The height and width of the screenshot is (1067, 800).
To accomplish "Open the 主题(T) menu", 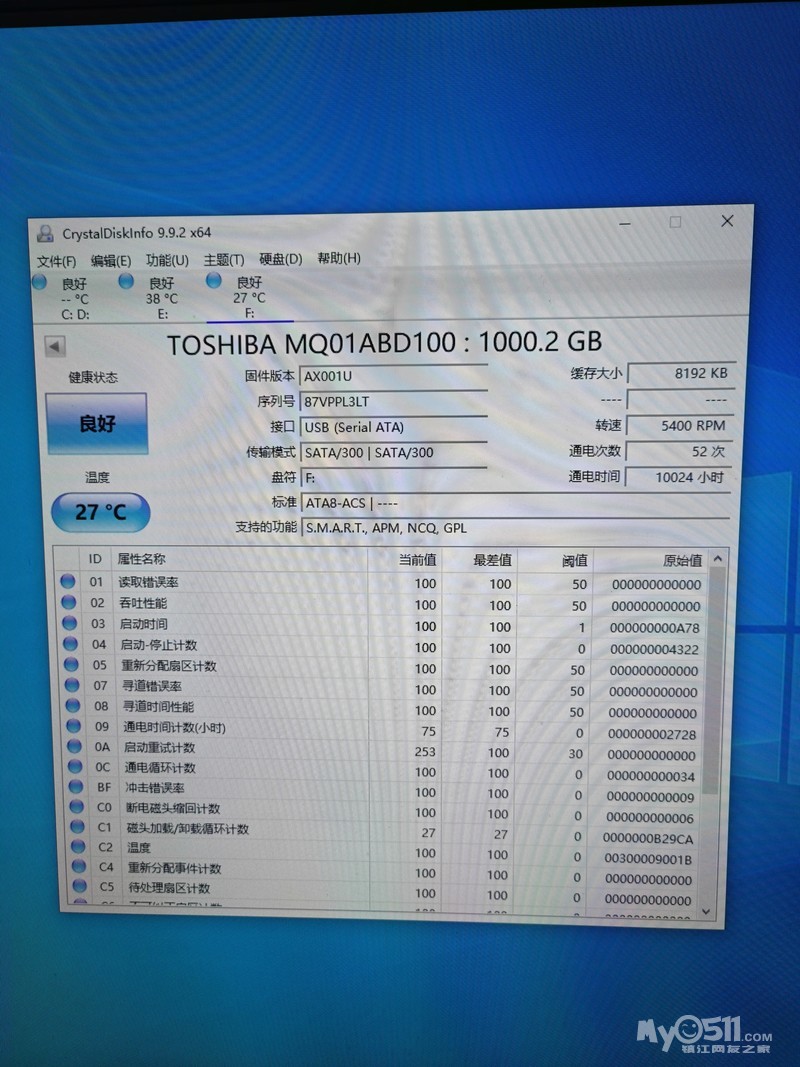I will click(x=224, y=260).
